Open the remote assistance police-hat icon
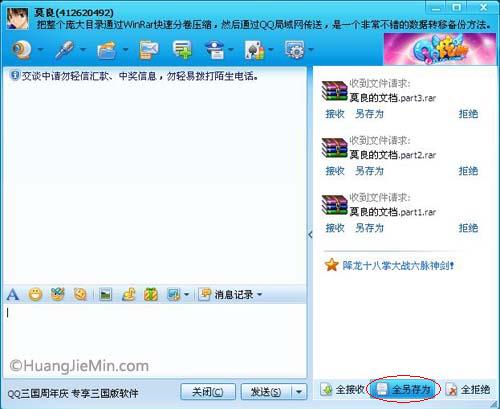 214,50
